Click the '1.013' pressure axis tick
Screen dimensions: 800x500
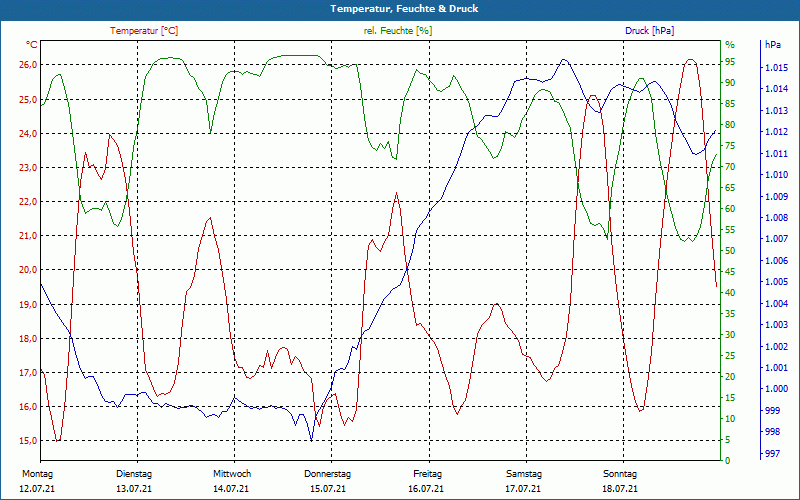(776, 111)
